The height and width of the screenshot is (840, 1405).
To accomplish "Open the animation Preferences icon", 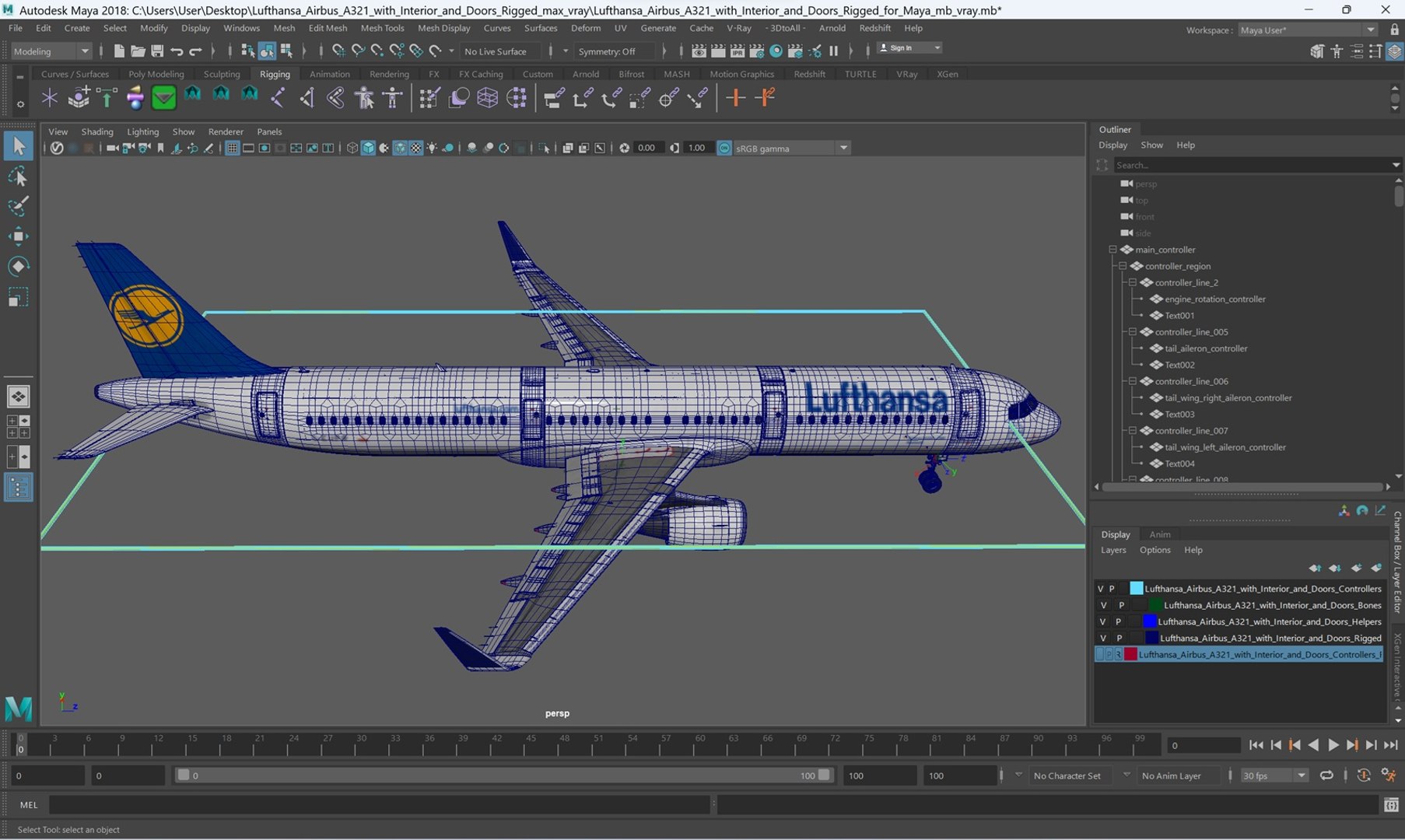I will pos(1389,775).
